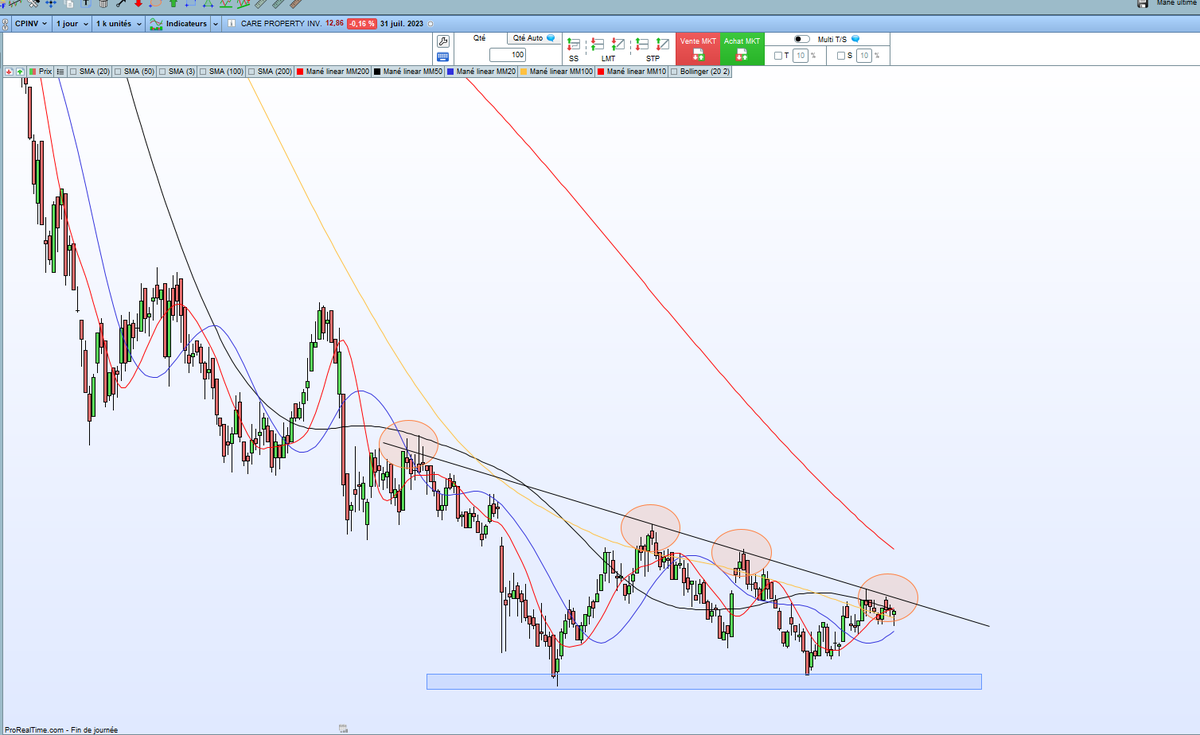This screenshot has width=1200, height=735.
Task: Click the orange ellipse drawing tool
Action: (155, 4)
